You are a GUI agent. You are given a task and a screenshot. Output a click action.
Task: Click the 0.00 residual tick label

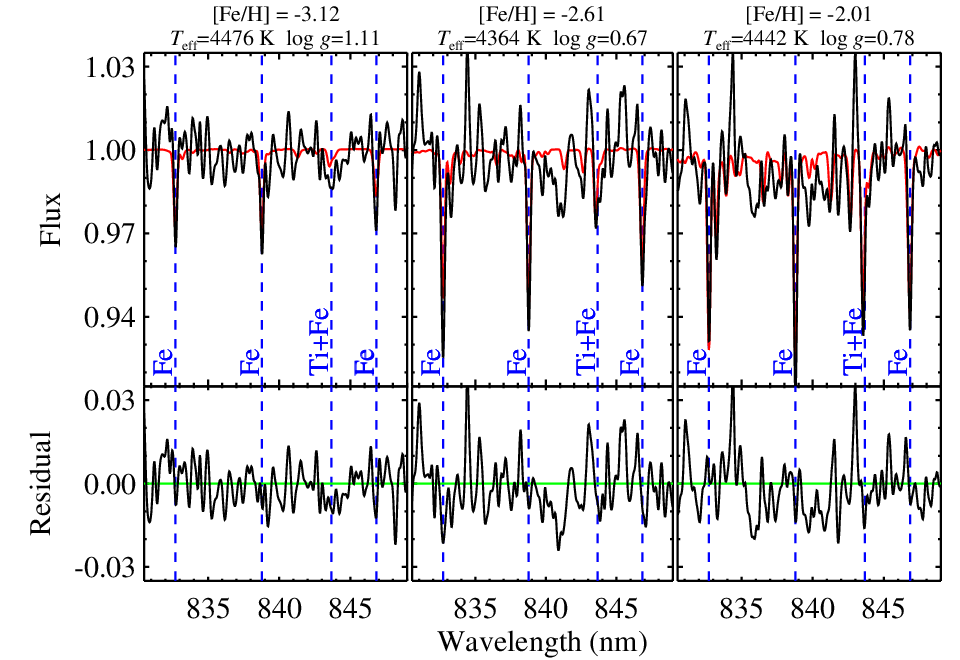[x=110, y=484]
